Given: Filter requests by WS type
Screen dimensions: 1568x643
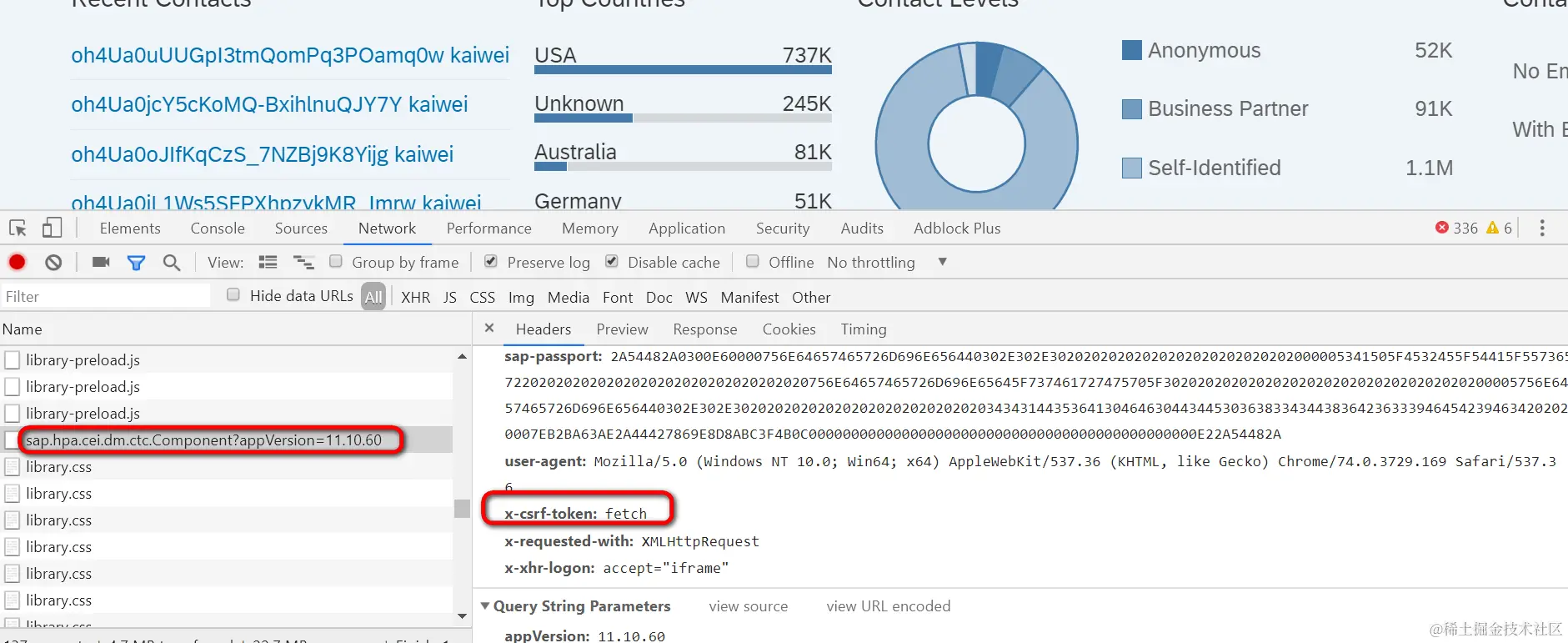Looking at the screenshot, I should coord(697,298).
